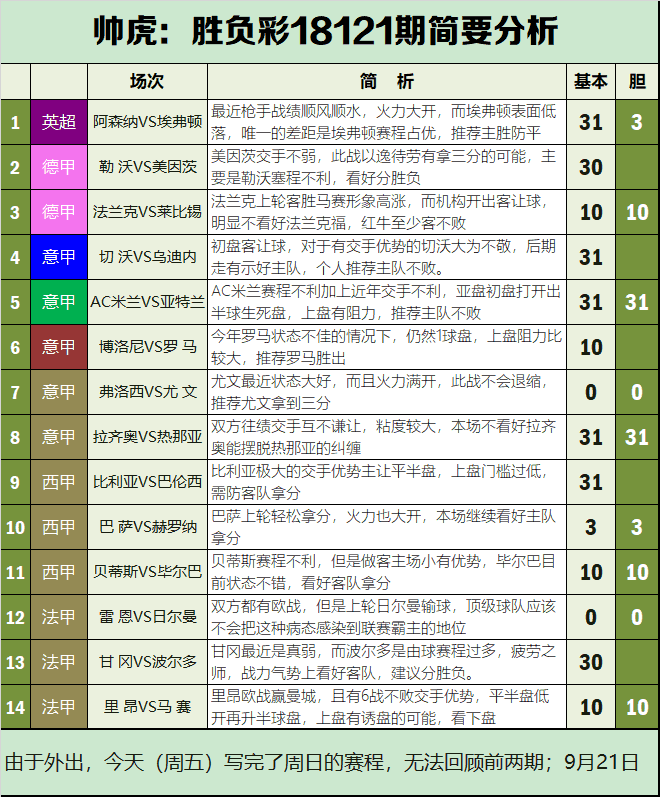
Task: Click 胆 value 3 for 阿森纳VS埃弗顿
Action: click(637, 122)
